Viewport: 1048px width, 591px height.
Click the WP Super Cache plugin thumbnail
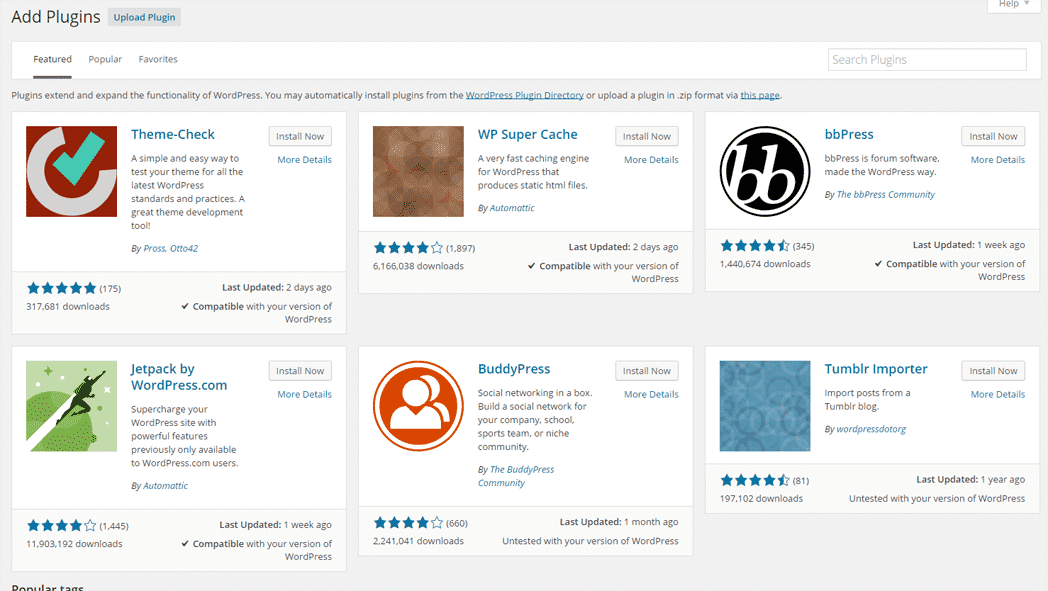tap(418, 171)
